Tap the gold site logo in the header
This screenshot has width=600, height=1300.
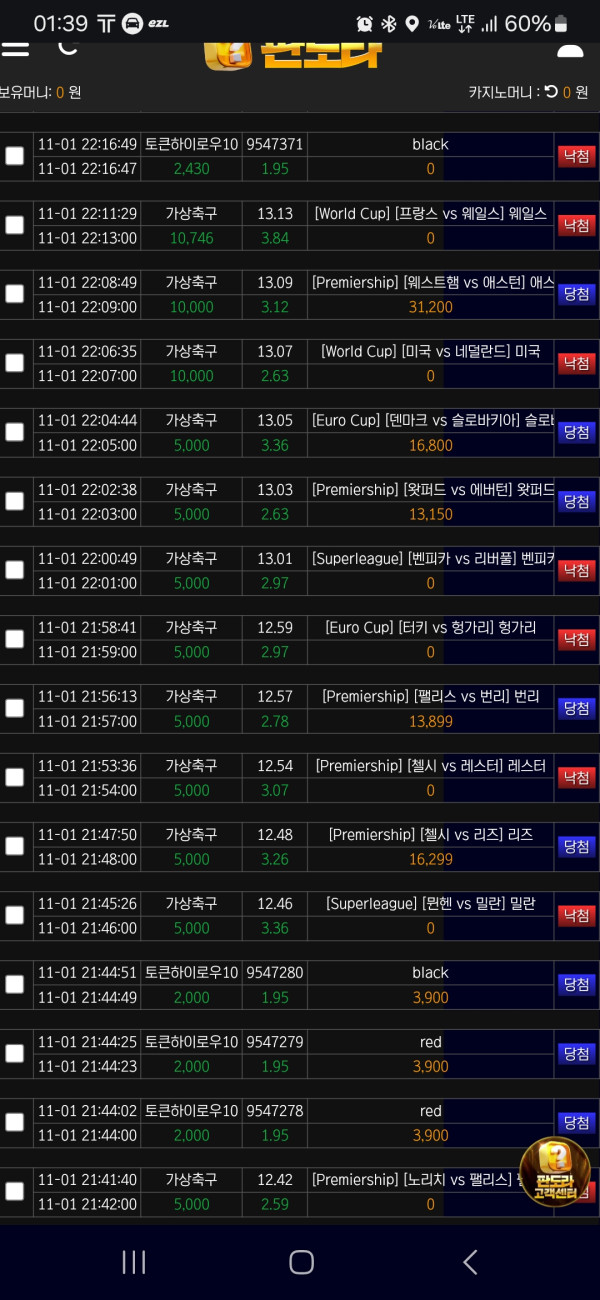pos(294,52)
